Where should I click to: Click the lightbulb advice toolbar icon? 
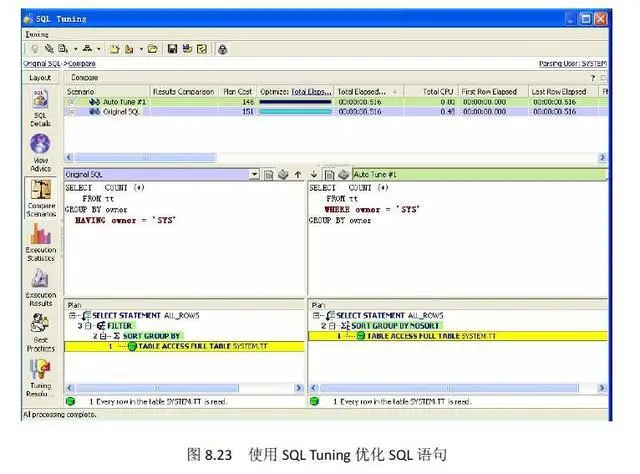35,49
